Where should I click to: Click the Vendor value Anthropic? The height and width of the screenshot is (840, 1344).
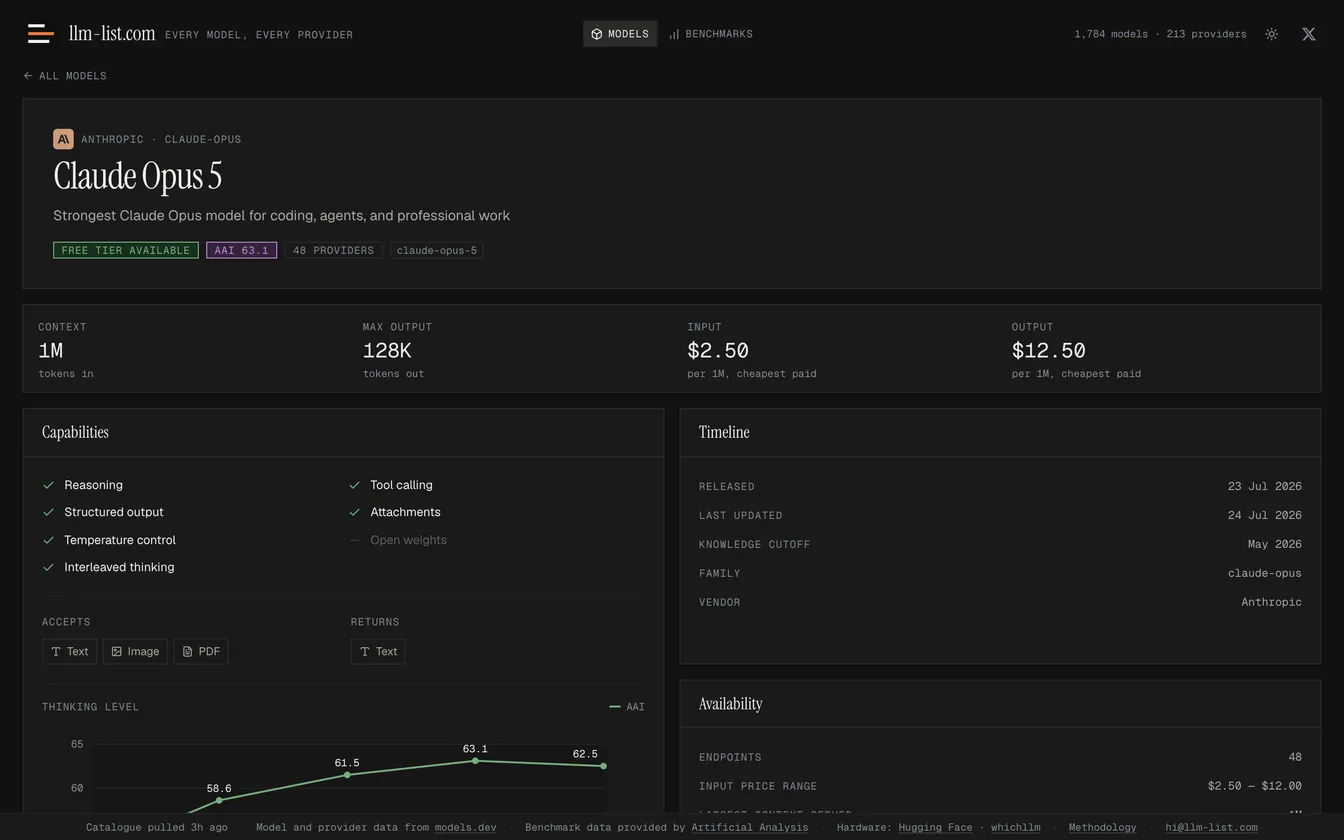pos(1272,603)
